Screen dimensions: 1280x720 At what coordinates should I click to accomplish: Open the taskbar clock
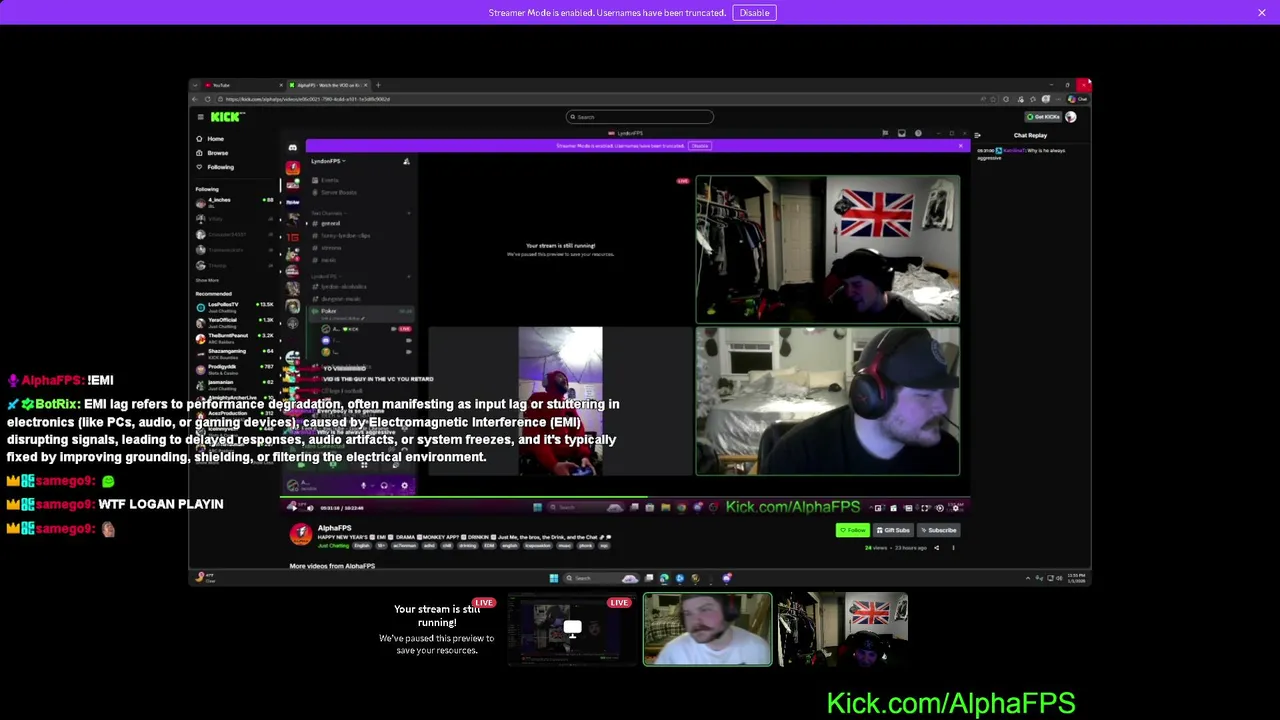pyautogui.click(x=1077, y=578)
